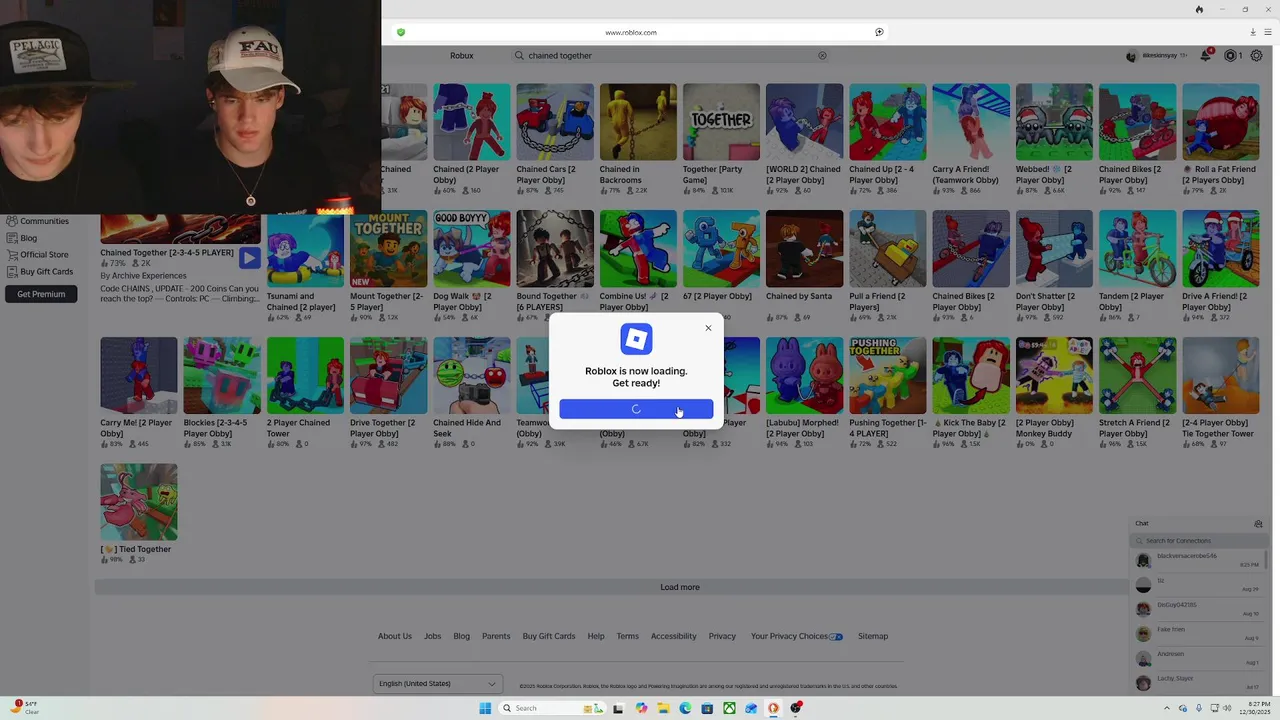Open the Privacy footer link

(722, 636)
